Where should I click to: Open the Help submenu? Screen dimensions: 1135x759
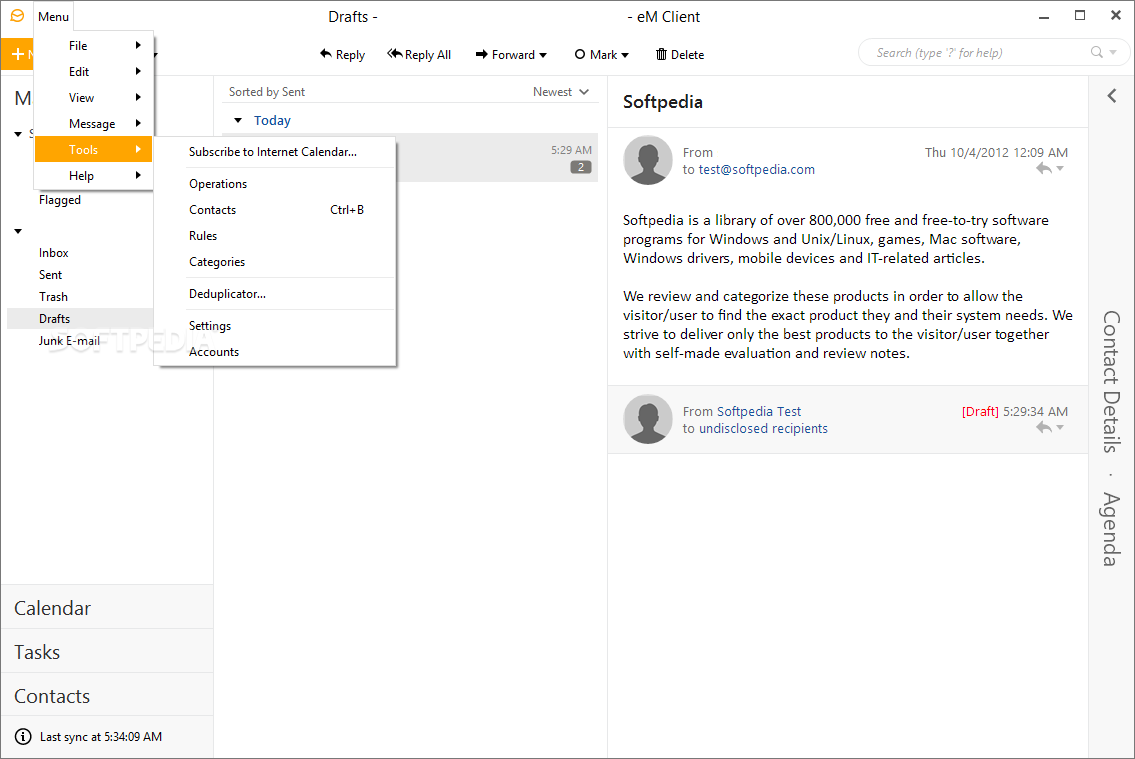[94, 176]
